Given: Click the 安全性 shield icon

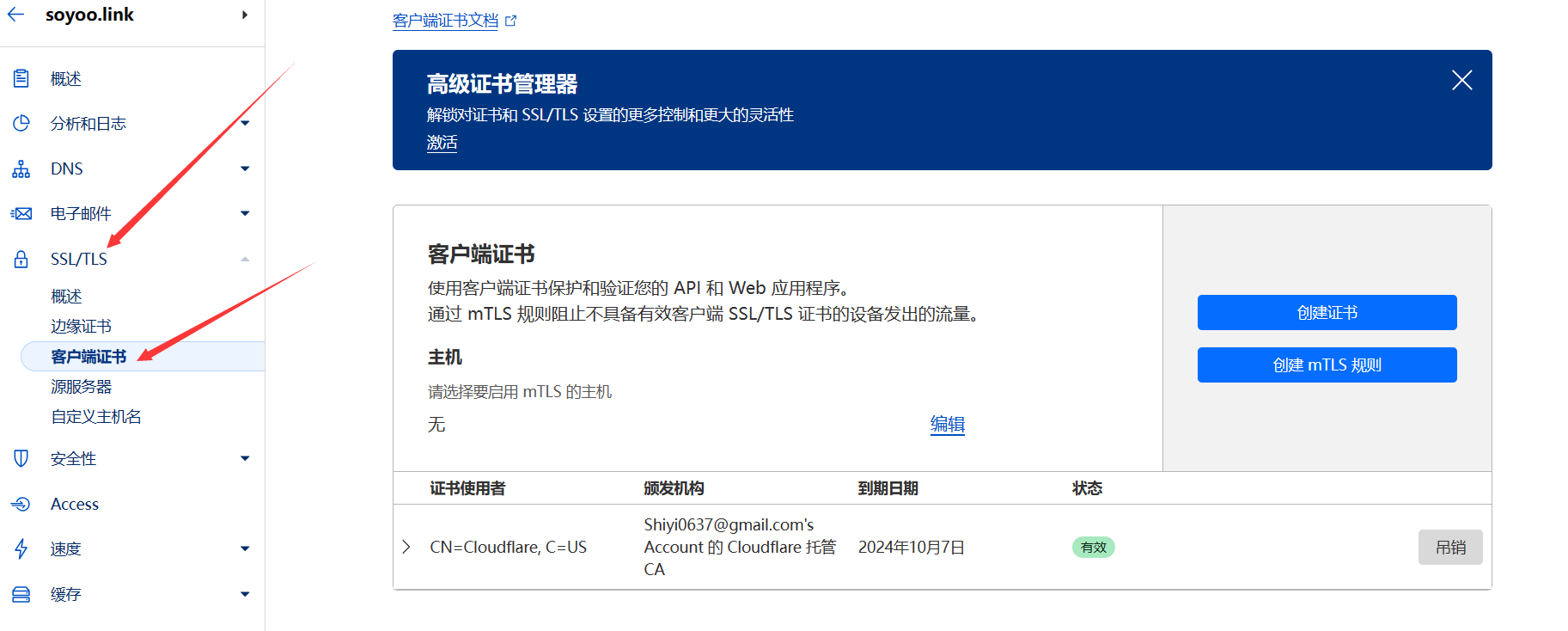Looking at the screenshot, I should (x=21, y=459).
